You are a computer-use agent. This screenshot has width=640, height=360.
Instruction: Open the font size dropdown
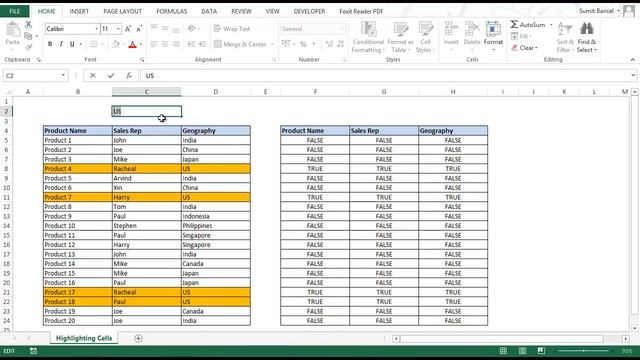pos(118,29)
